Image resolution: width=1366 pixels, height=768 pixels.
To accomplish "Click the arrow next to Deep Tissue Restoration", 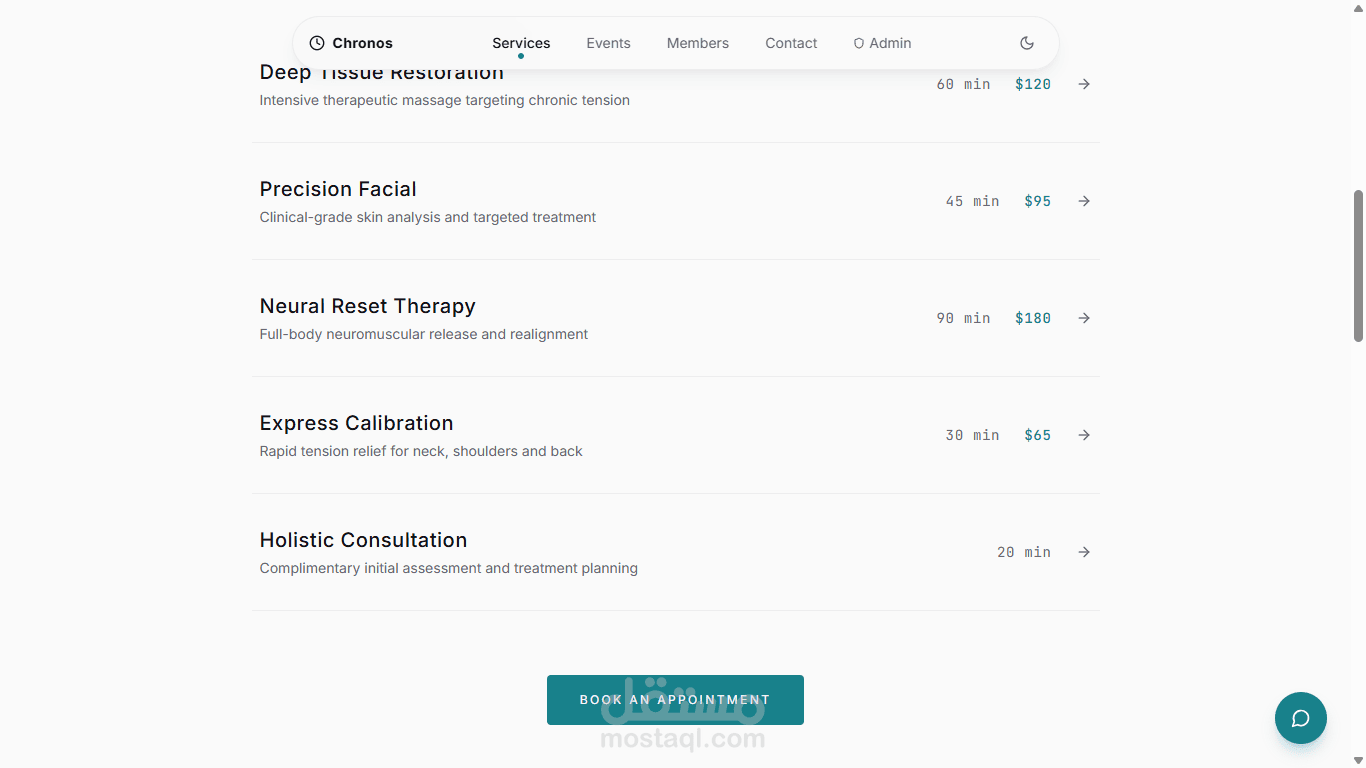I will click(x=1084, y=84).
